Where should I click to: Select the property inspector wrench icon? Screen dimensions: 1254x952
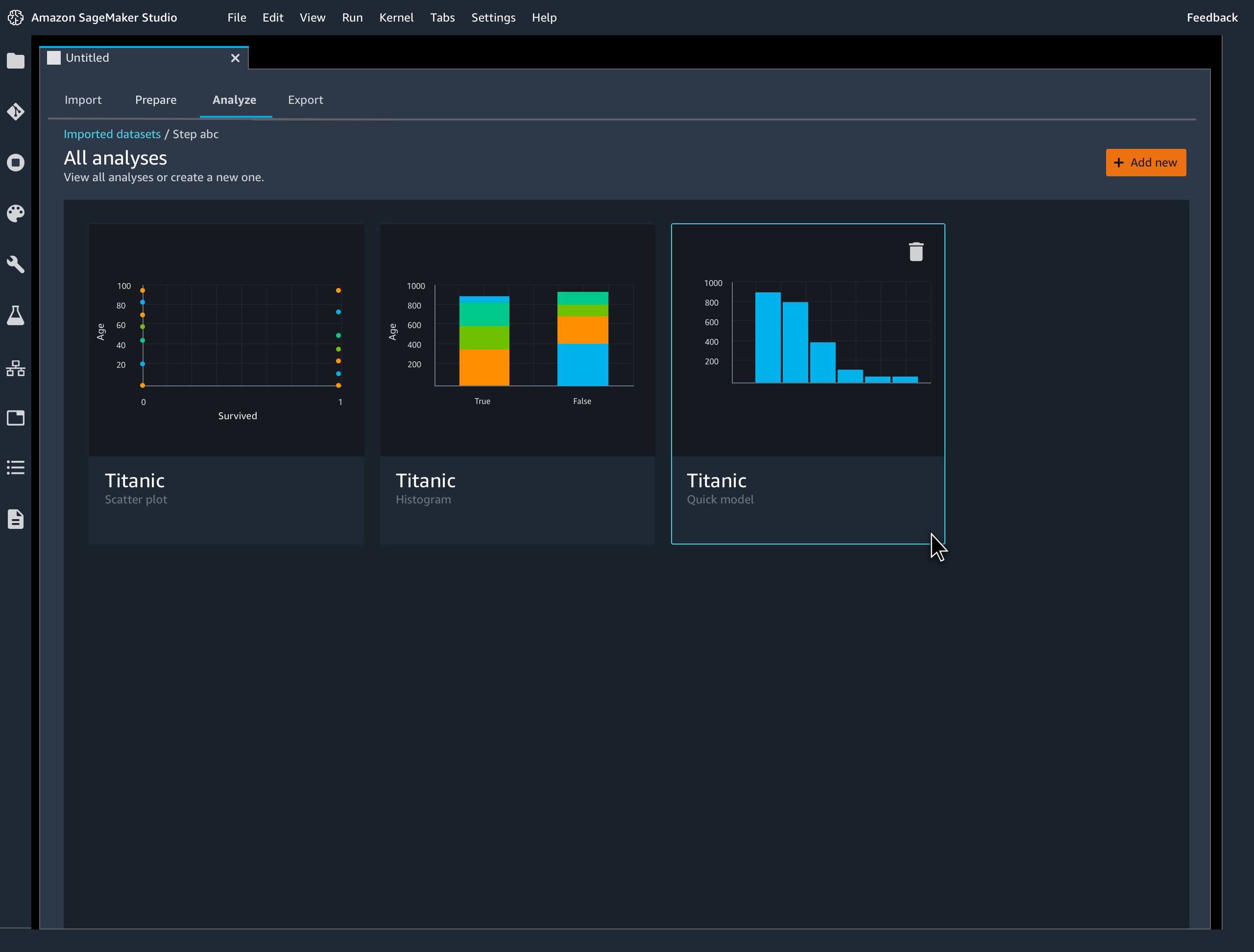coord(15,264)
